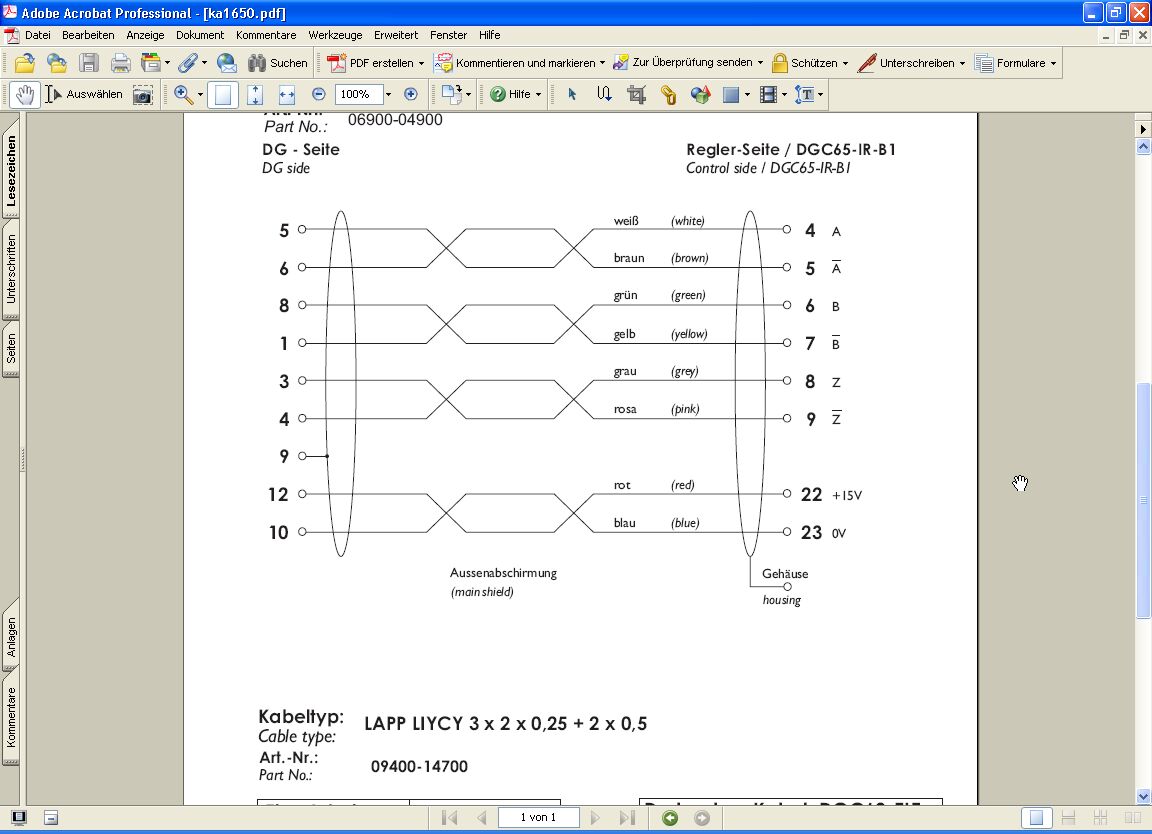Click the paperclip attach file icon
Screen dimensions: 1152x834
[188, 63]
